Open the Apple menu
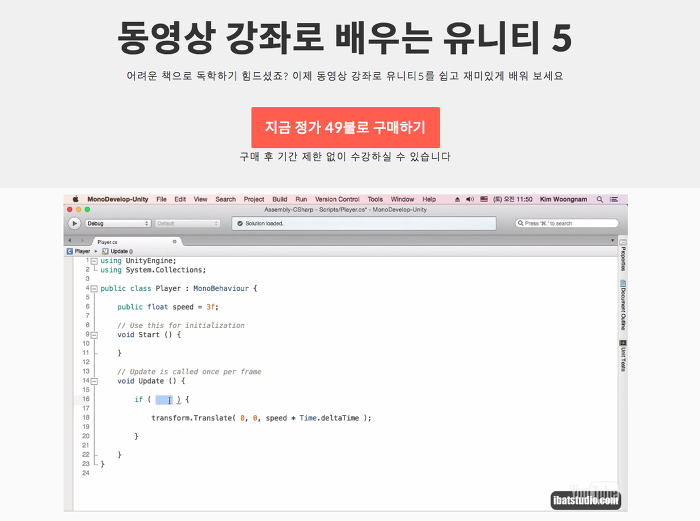This screenshot has height=521, width=700. pyautogui.click(x=75, y=199)
